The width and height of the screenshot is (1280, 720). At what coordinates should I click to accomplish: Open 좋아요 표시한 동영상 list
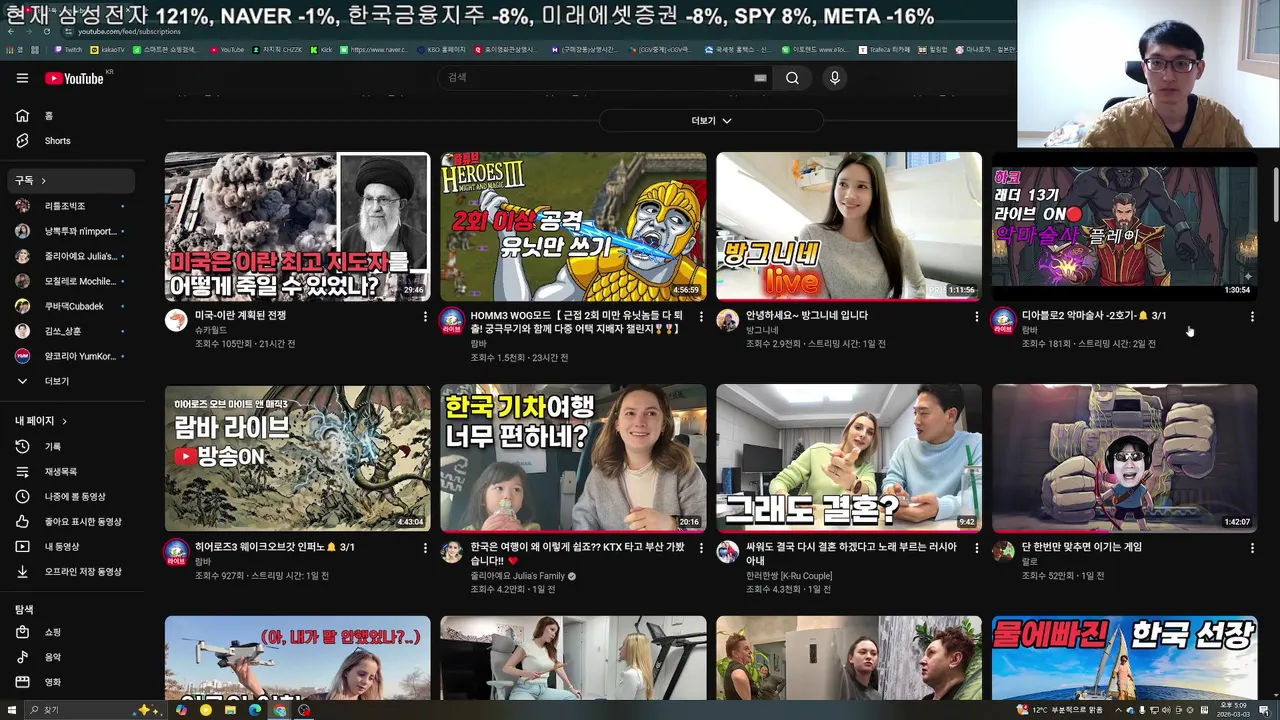tap(70, 522)
